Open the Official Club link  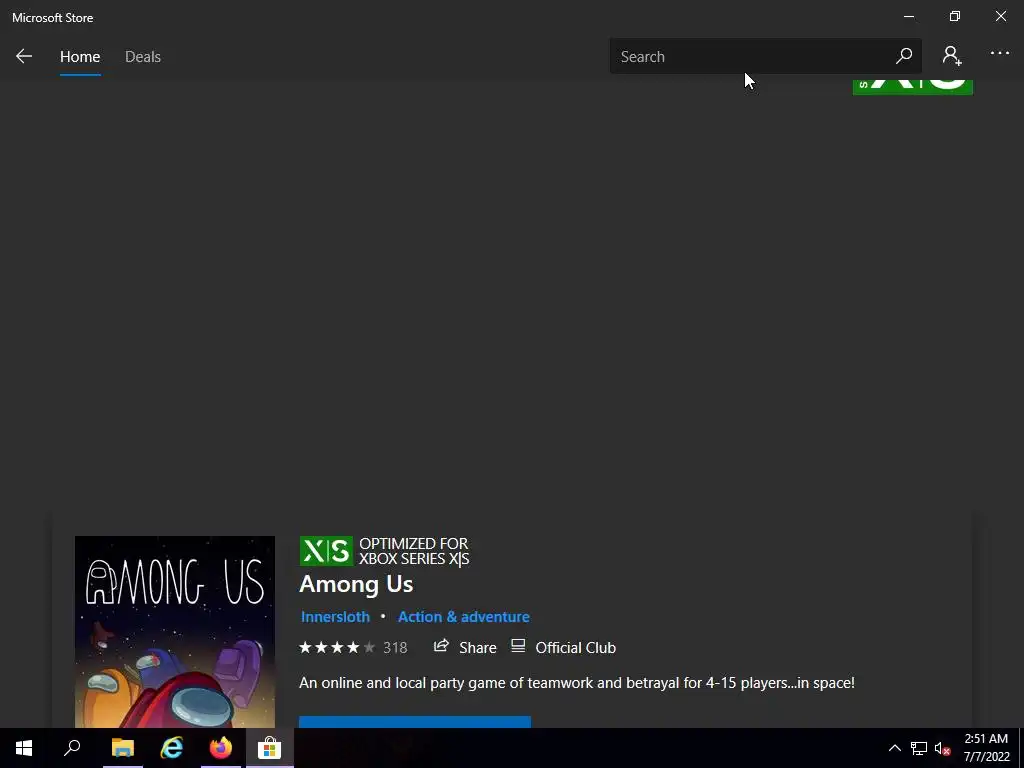coord(575,647)
